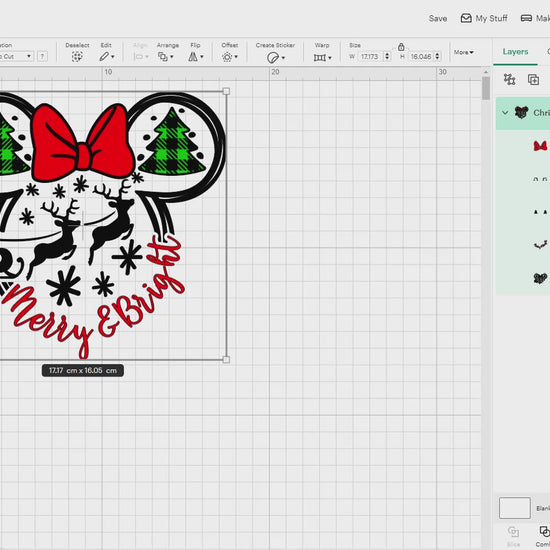Expand the Flip dropdown arrow

202,56
